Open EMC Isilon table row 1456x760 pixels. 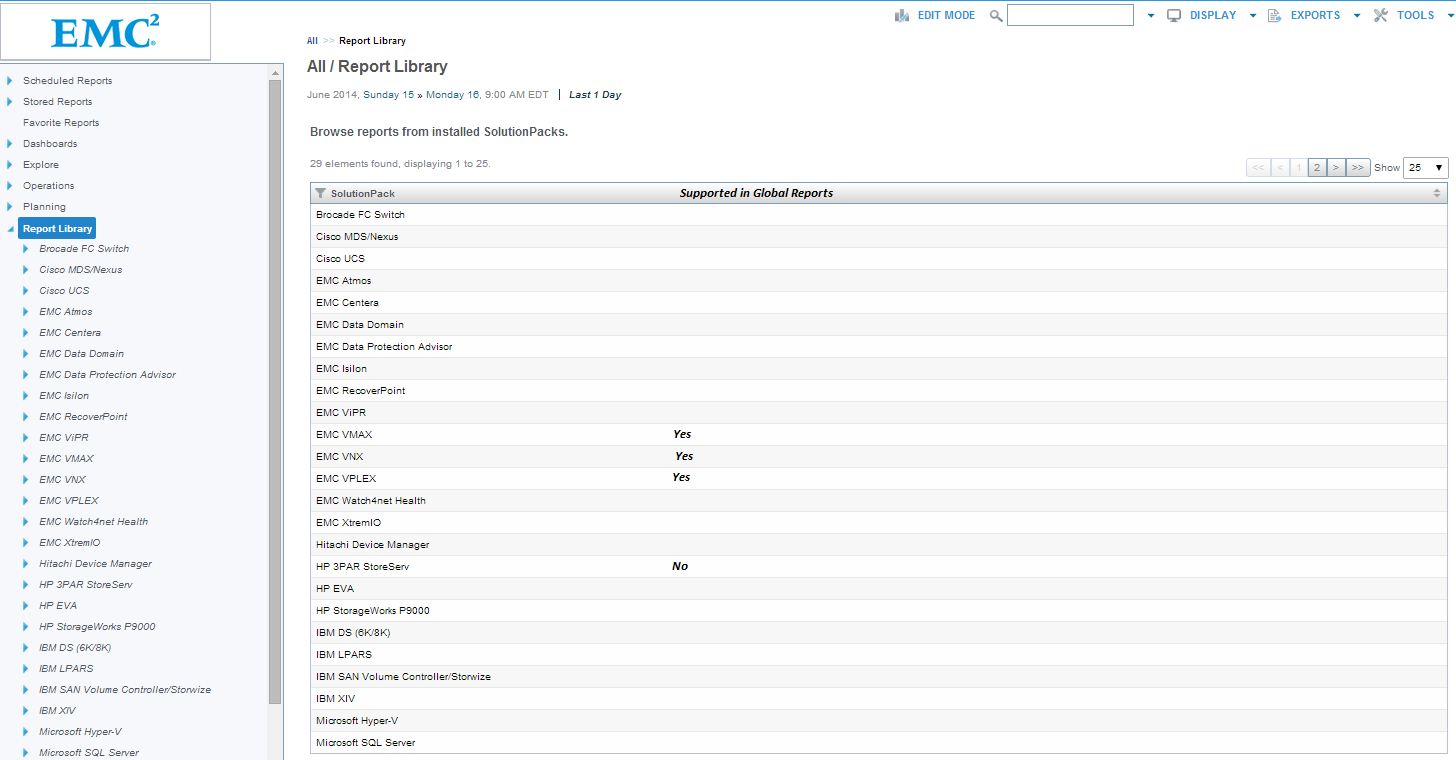[879, 369]
